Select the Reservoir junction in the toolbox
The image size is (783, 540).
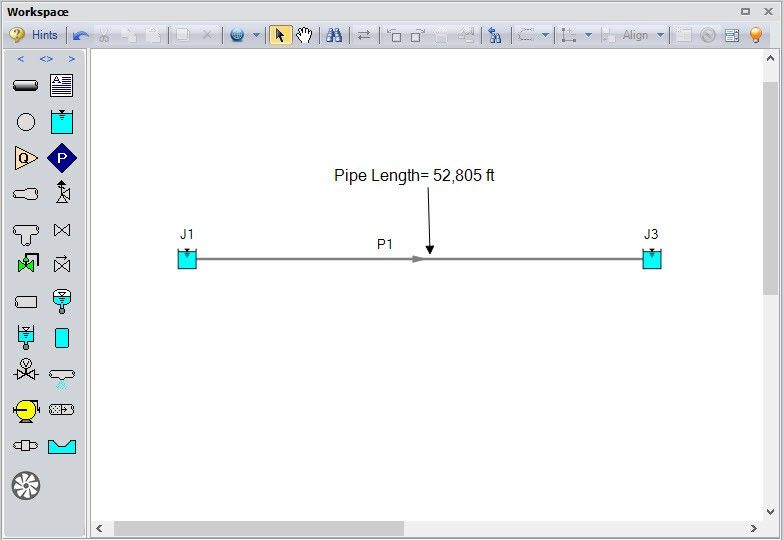[62, 122]
